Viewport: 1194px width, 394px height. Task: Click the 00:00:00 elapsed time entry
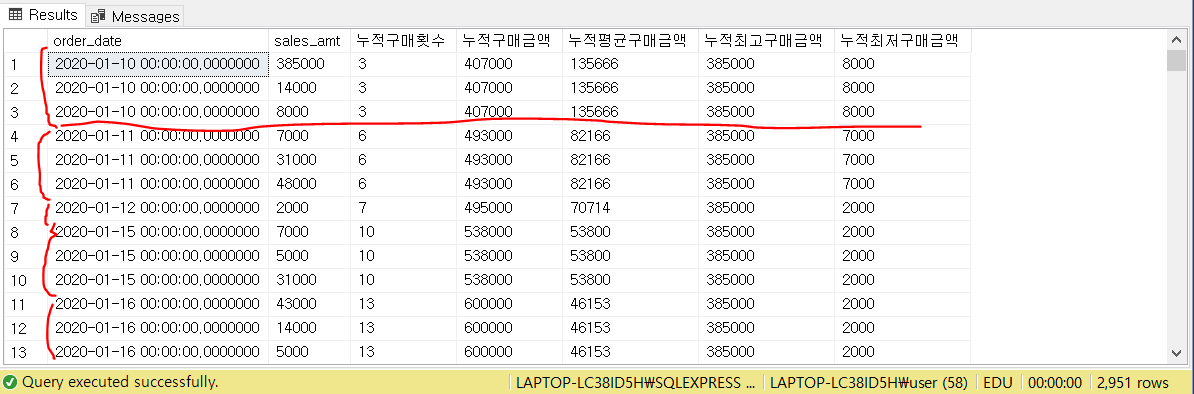pyautogui.click(x=1055, y=382)
